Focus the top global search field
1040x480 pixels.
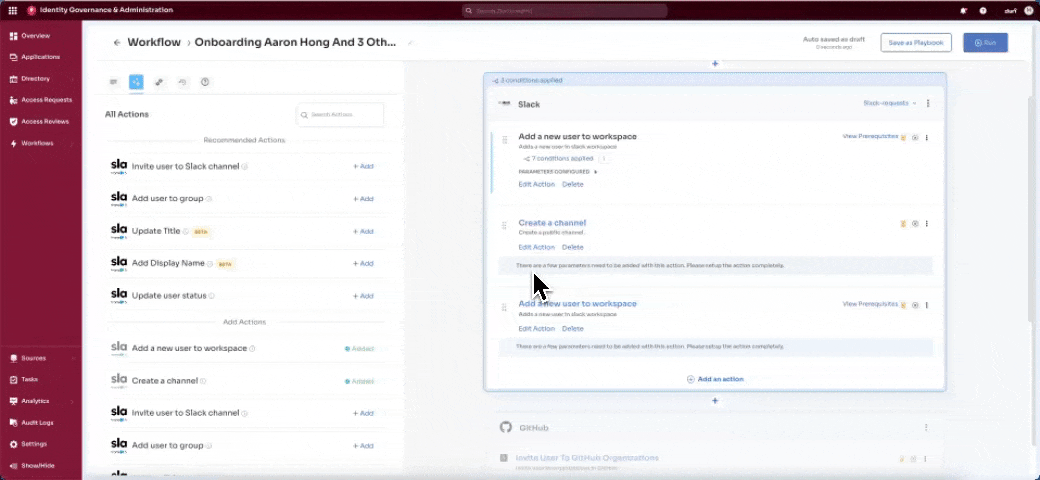pos(564,11)
